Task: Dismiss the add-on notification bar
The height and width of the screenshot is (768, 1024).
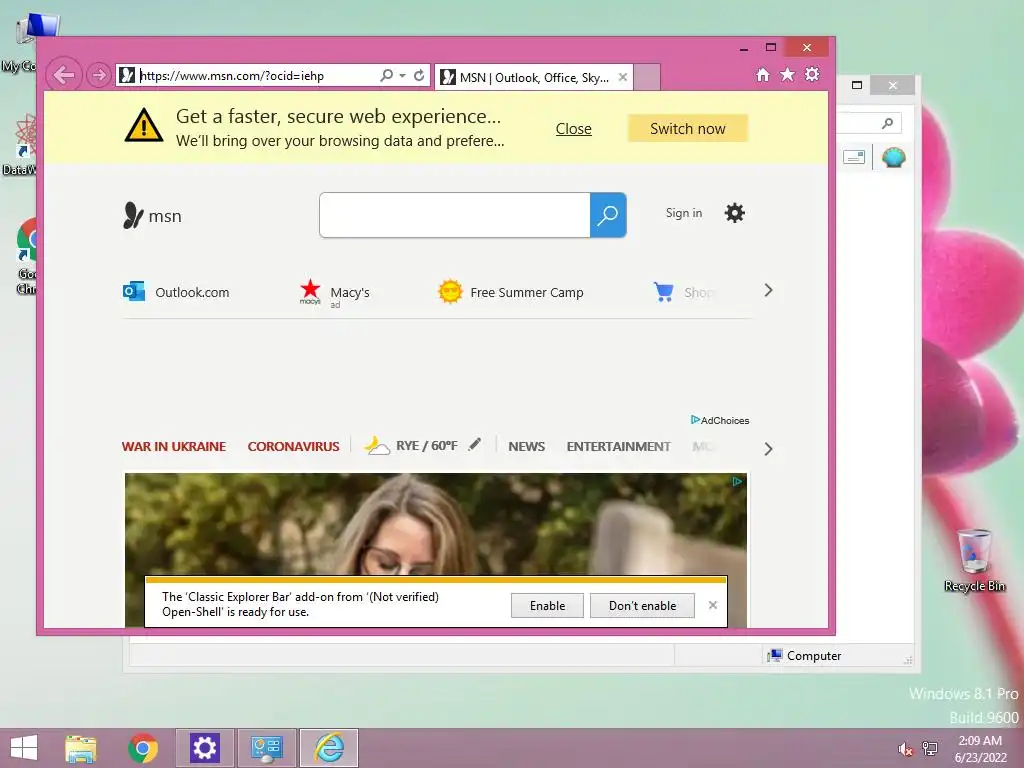Action: pos(713,605)
